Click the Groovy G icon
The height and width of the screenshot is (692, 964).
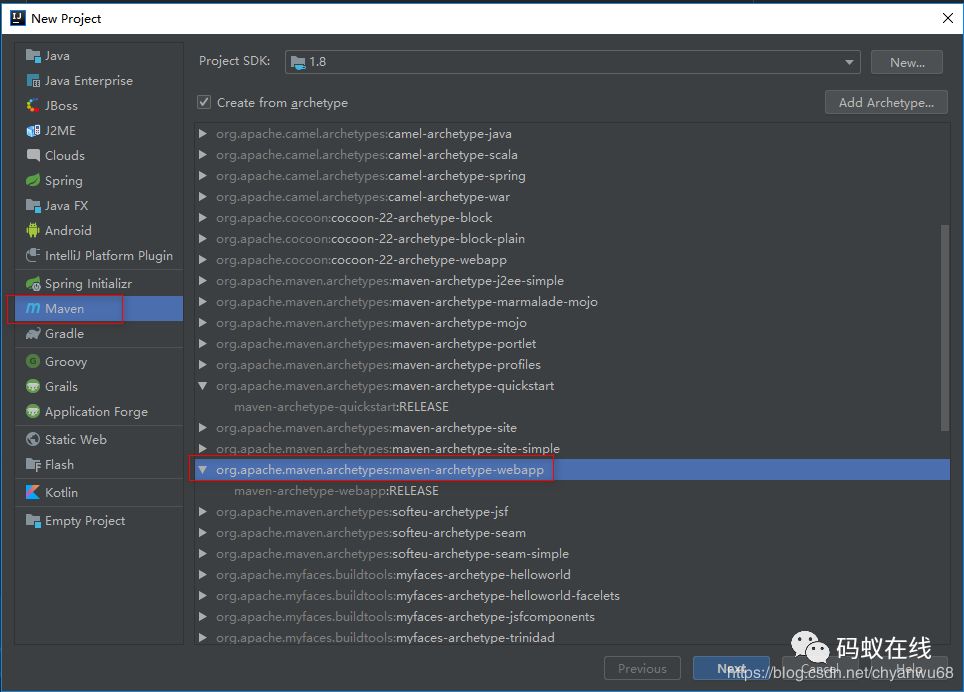(x=33, y=361)
